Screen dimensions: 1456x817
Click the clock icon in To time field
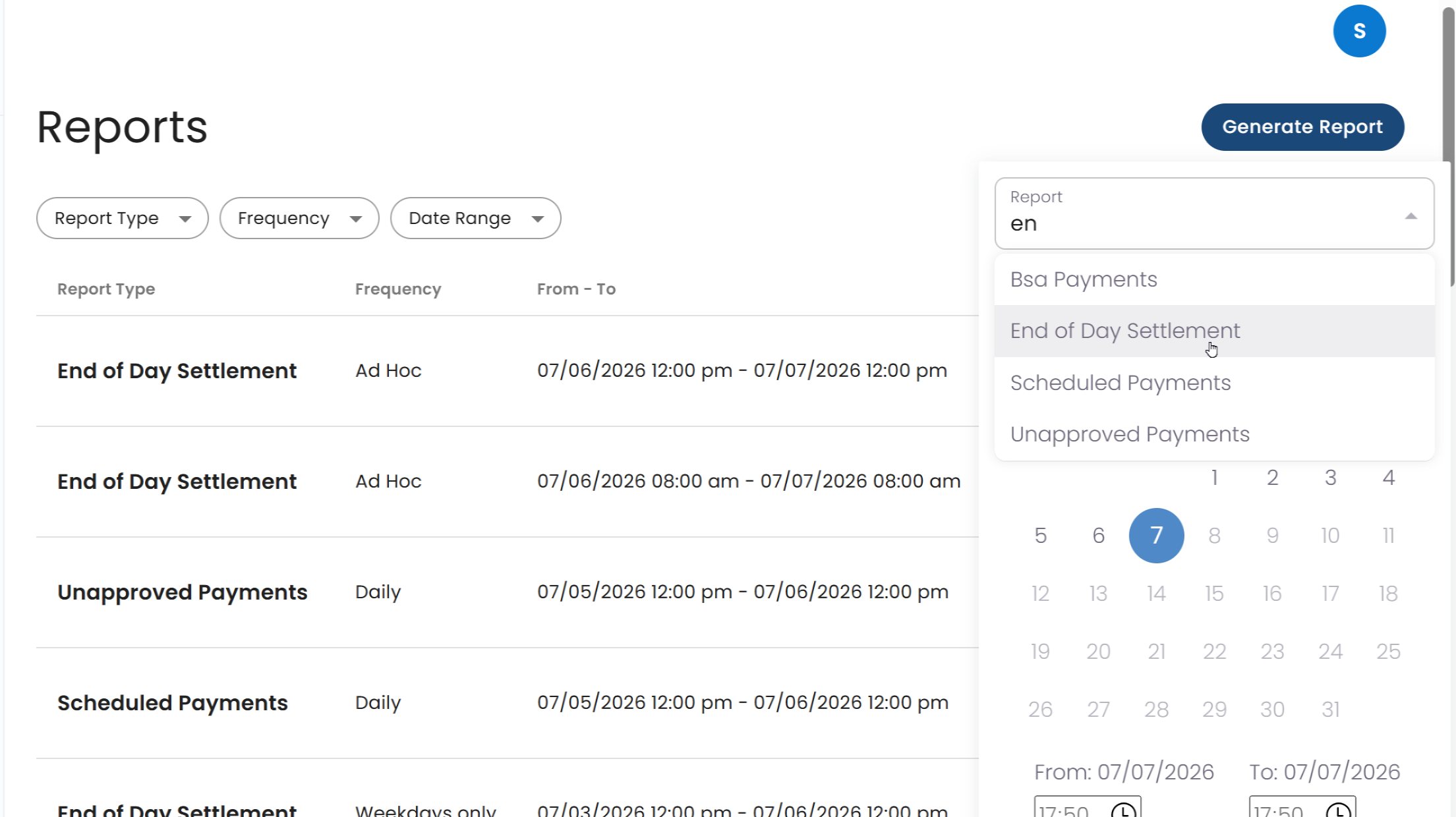coord(1338,810)
